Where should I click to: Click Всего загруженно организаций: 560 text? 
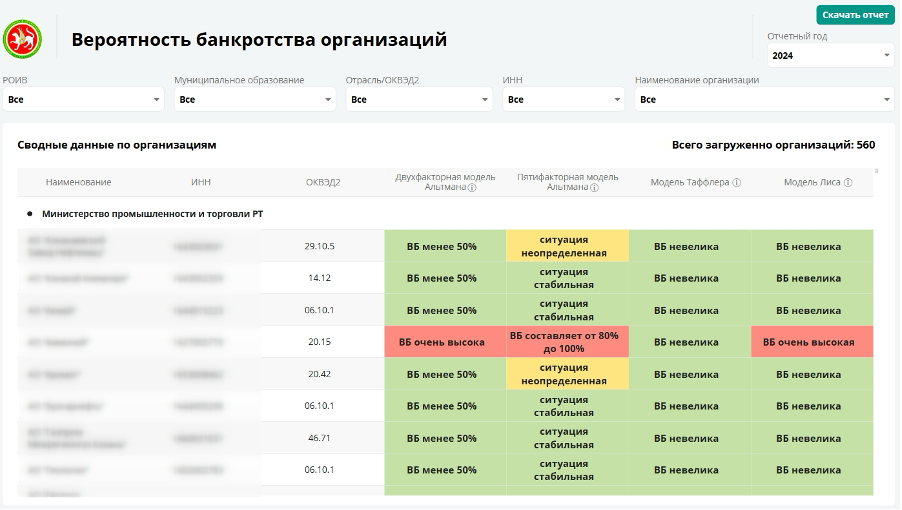point(773,145)
